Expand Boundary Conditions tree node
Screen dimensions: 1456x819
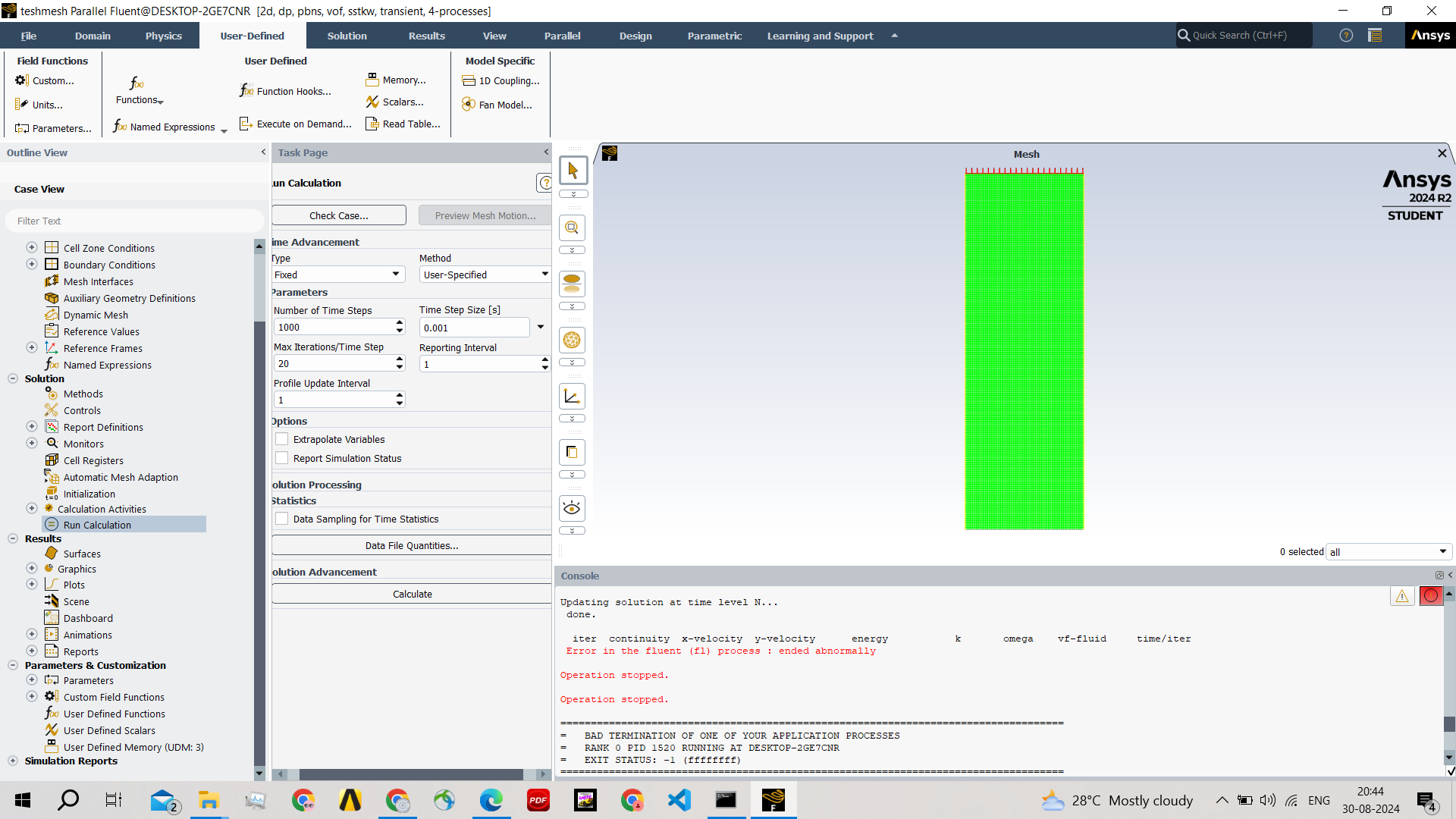[x=32, y=265]
